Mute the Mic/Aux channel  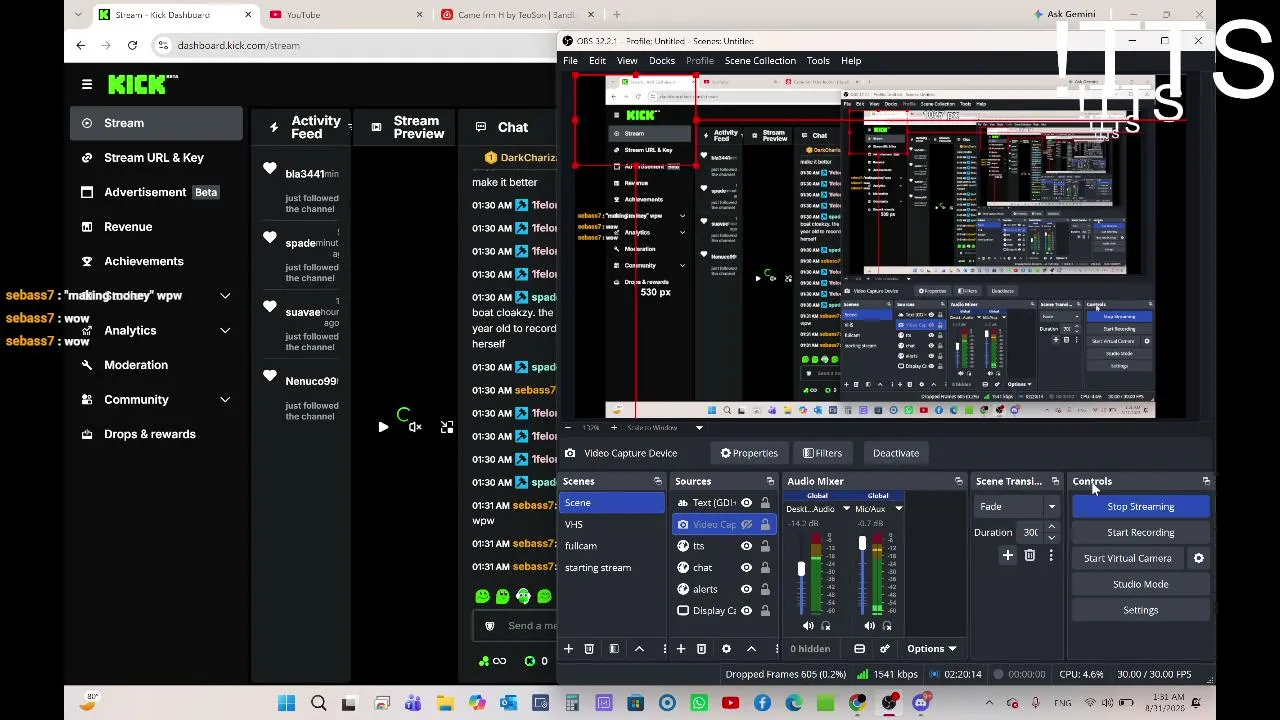click(869, 626)
